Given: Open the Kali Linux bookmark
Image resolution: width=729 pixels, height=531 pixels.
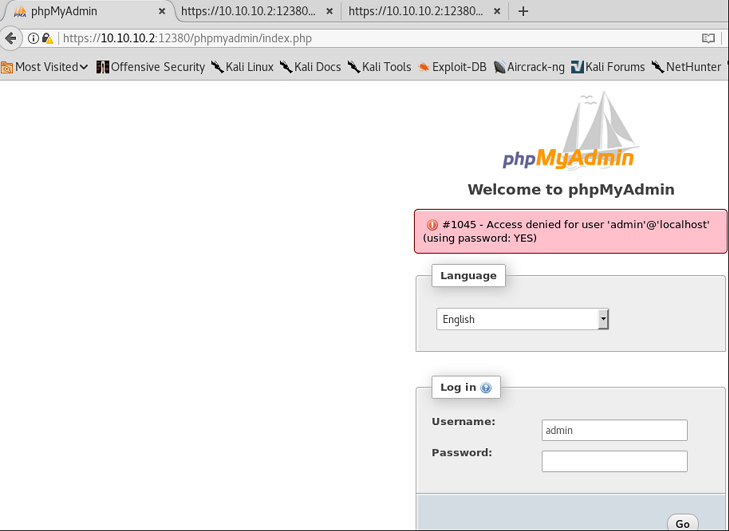Looking at the screenshot, I should coord(242,67).
